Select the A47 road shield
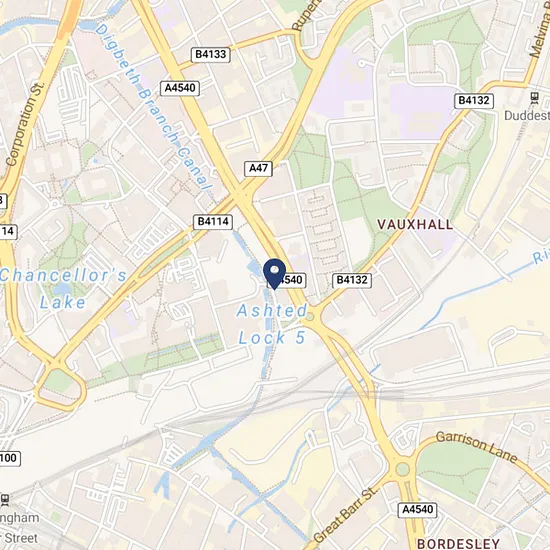Screen dimensions: 550x550 click(258, 168)
